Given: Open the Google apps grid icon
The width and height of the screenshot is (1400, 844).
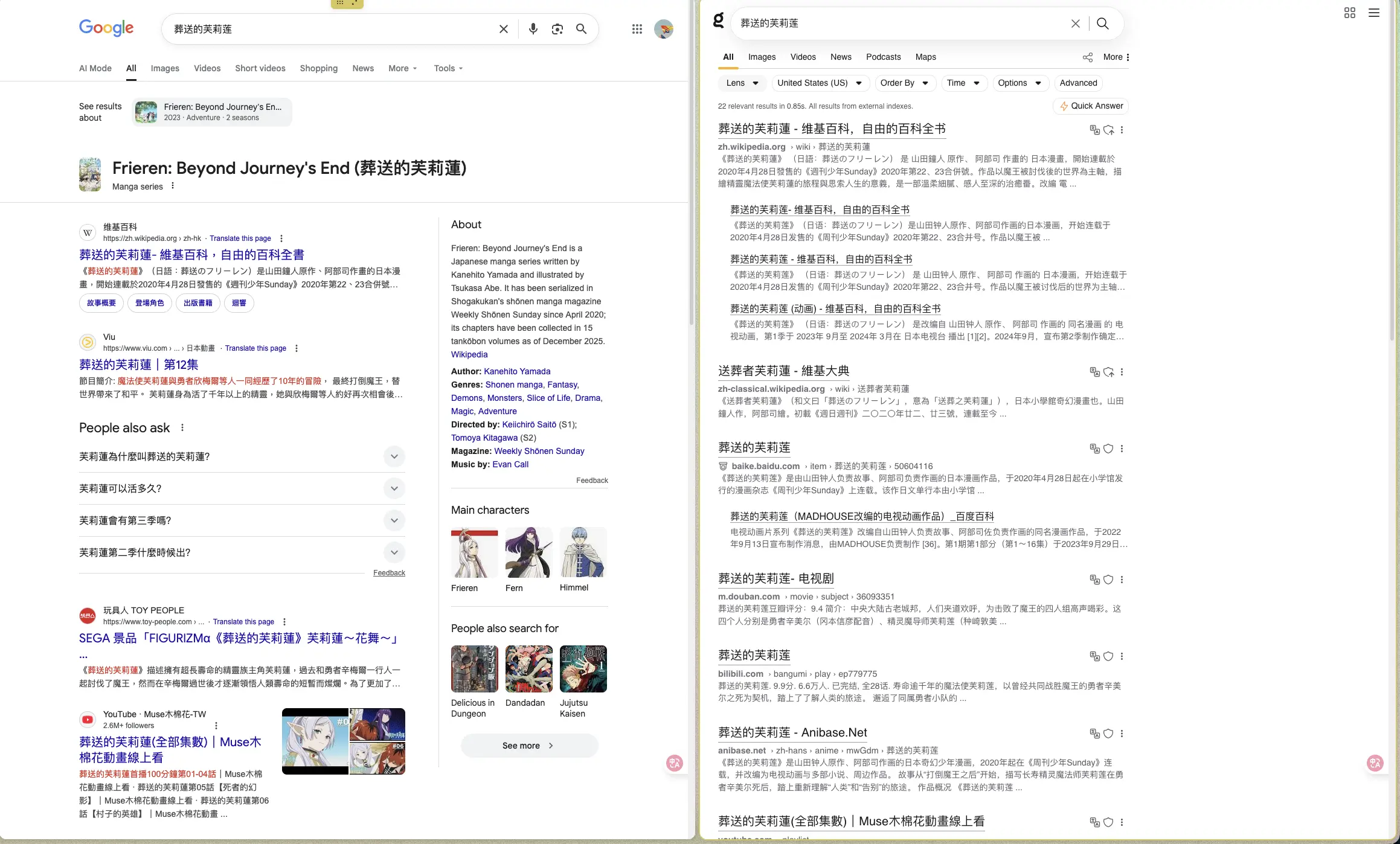Looking at the screenshot, I should (637, 29).
